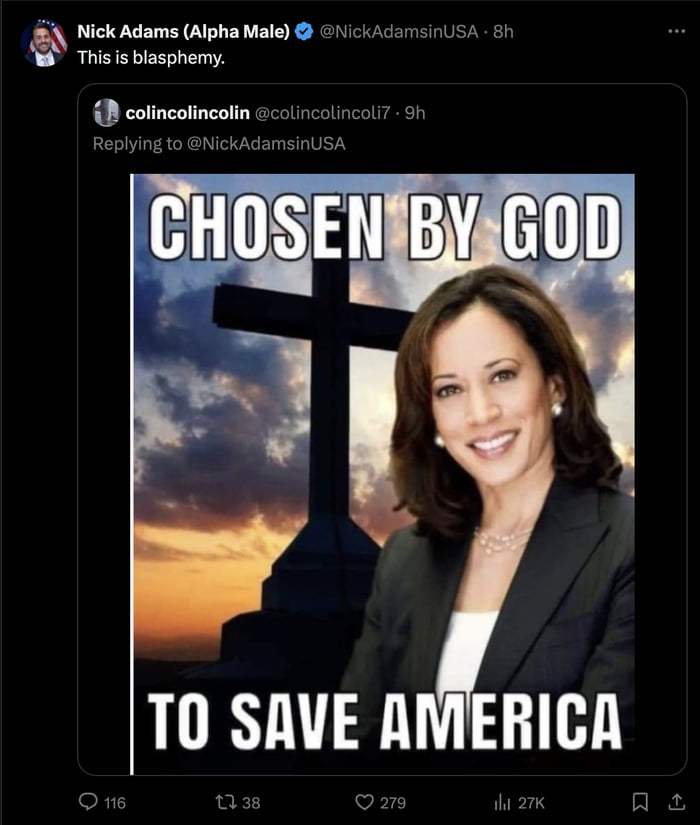Image resolution: width=700 pixels, height=825 pixels.
Task: Open the colincolincolin display name
Action: (187, 113)
